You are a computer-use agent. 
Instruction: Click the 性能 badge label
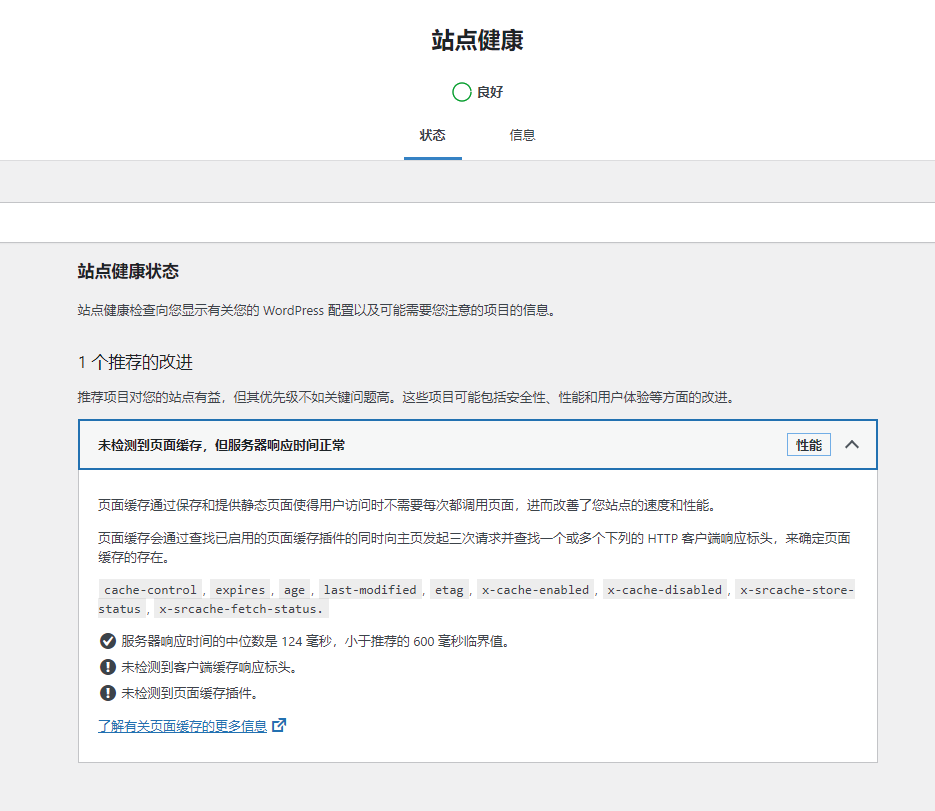click(x=808, y=445)
